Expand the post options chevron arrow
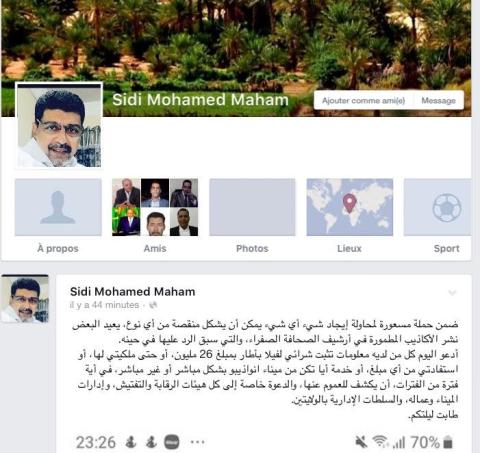480x453 pixels. 452,293
